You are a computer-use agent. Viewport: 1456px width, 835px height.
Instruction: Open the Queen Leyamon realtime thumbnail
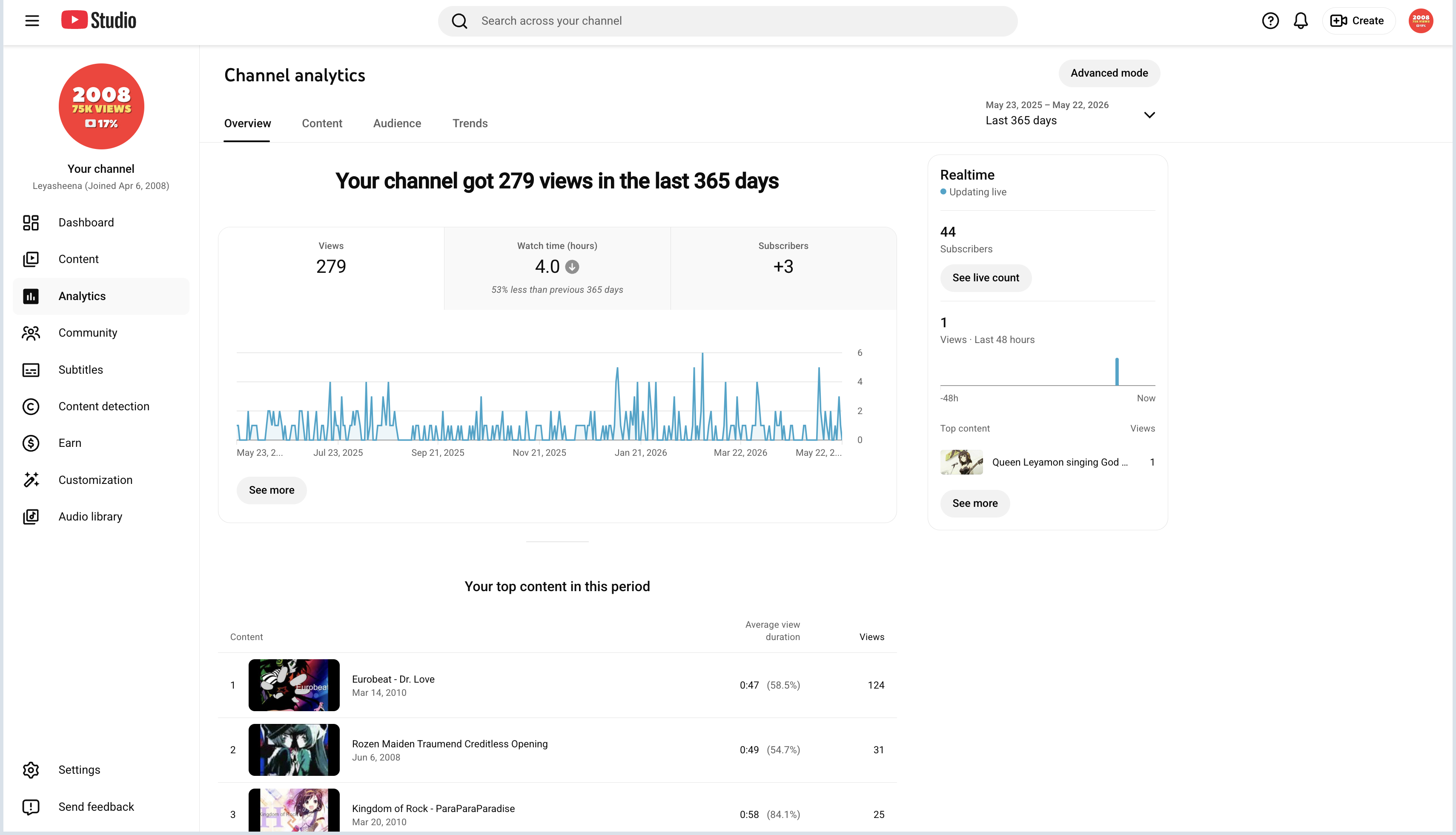[x=961, y=462]
